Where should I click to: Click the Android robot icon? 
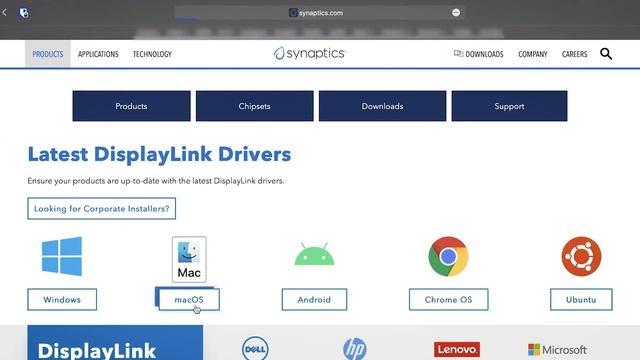coord(314,254)
